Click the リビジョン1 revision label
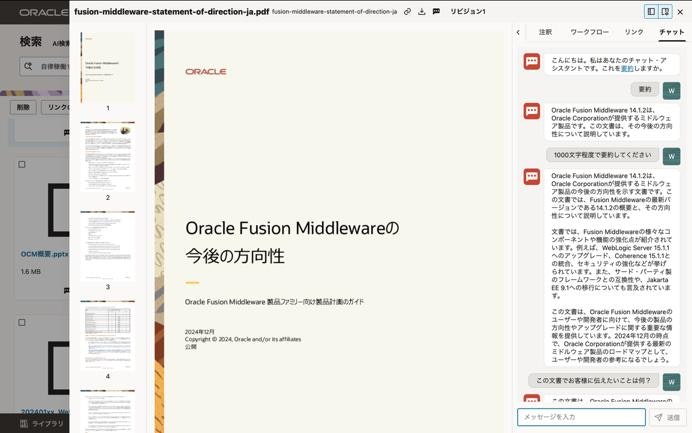Viewport: 692px width, 433px height. [467, 11]
